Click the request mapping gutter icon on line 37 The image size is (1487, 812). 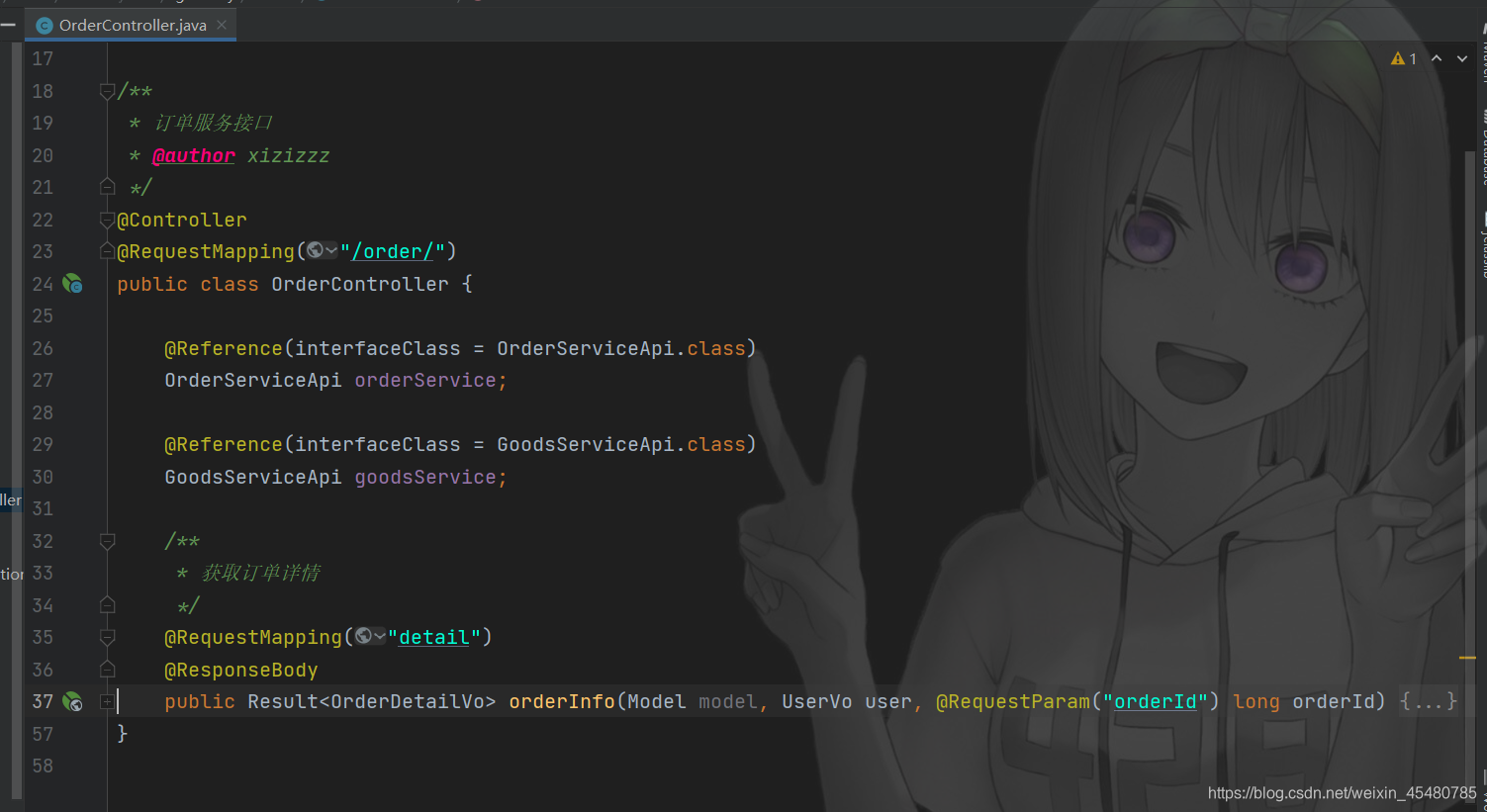tap(72, 701)
